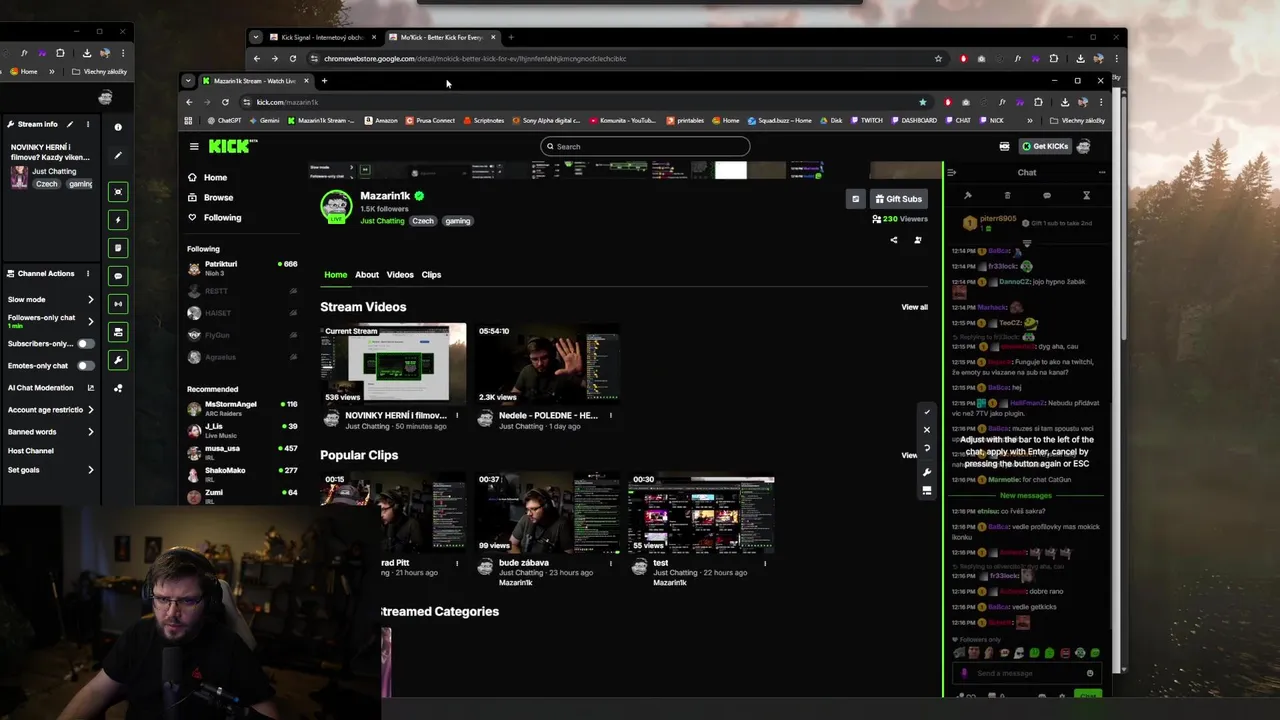The height and width of the screenshot is (720, 1280).
Task: Click the info icon in dashboard strip
Action: (x=118, y=127)
